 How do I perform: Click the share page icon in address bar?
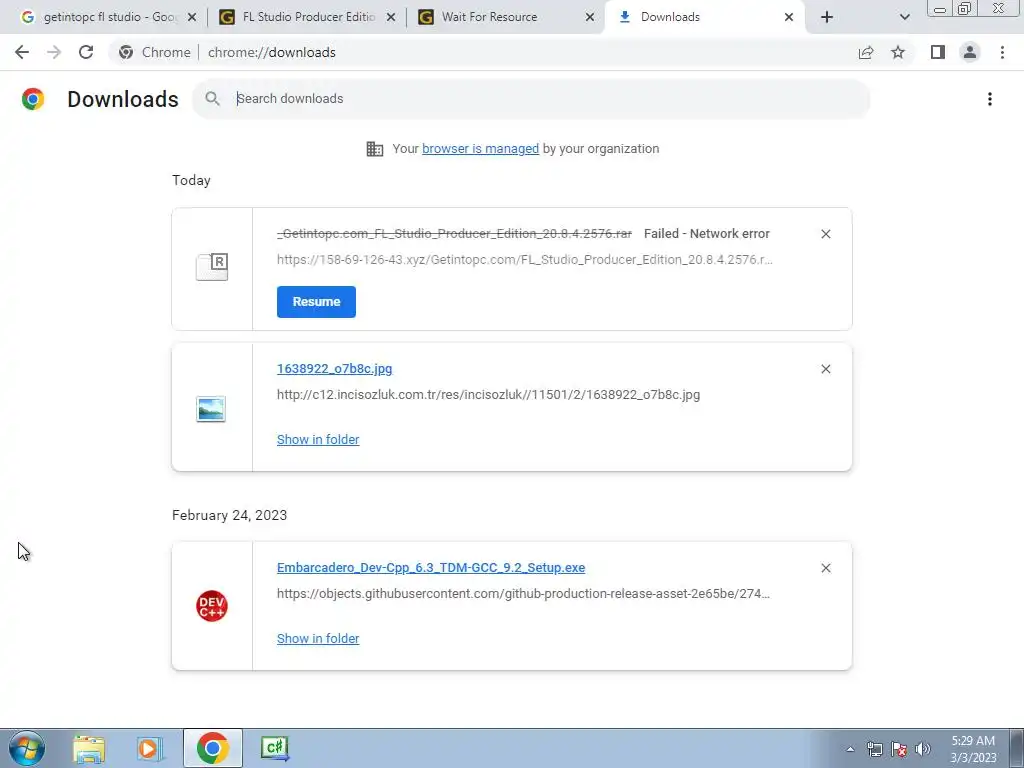pyautogui.click(x=866, y=52)
